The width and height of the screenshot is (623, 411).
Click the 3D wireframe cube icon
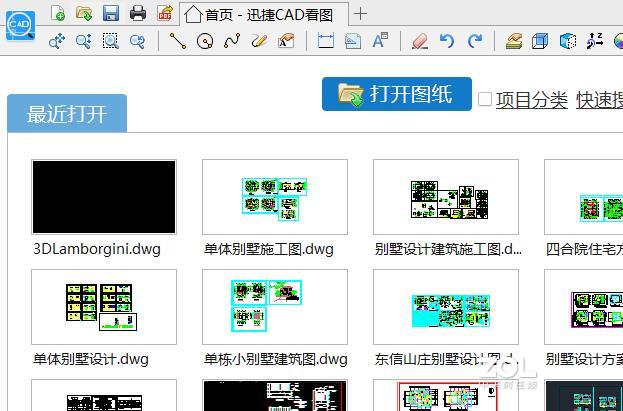click(540, 41)
